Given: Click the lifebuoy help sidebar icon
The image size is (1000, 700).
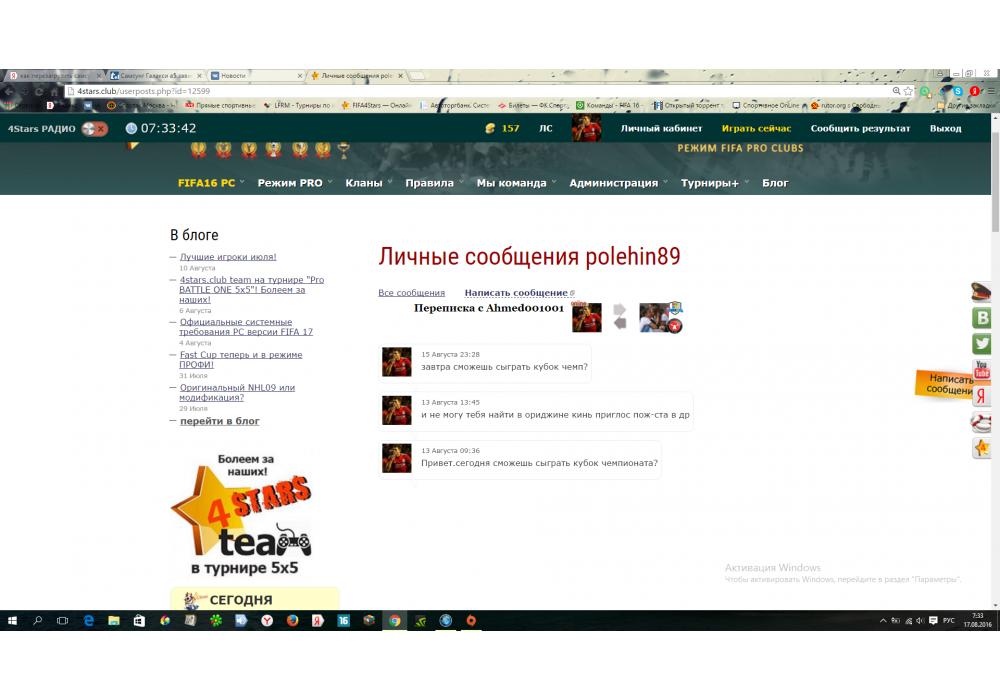Looking at the screenshot, I should 982,422.
